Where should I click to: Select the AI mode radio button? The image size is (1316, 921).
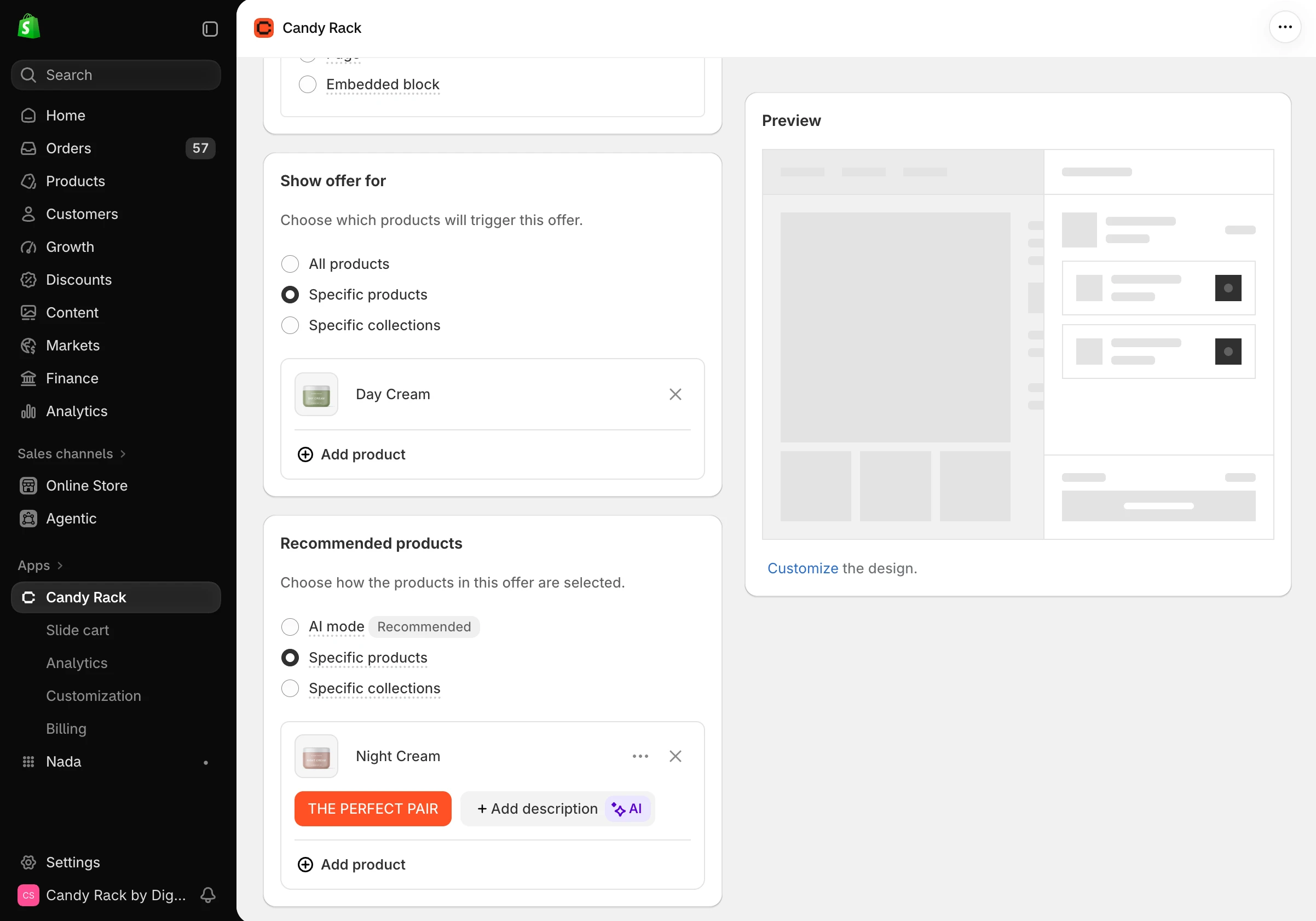click(290, 628)
